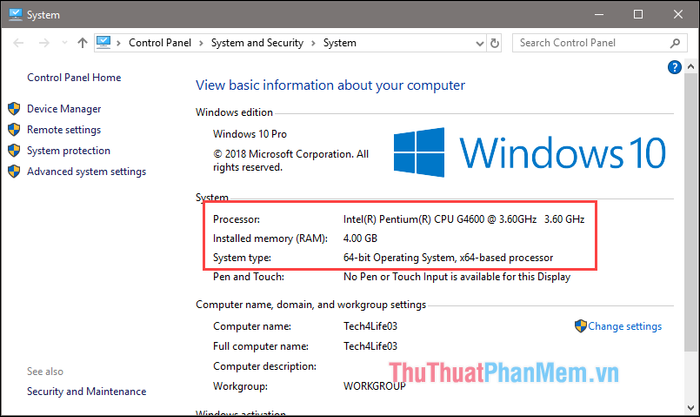This screenshot has width=700, height=417.
Task: Expand the chevron after Control Panel breadcrumb
Action: point(201,43)
